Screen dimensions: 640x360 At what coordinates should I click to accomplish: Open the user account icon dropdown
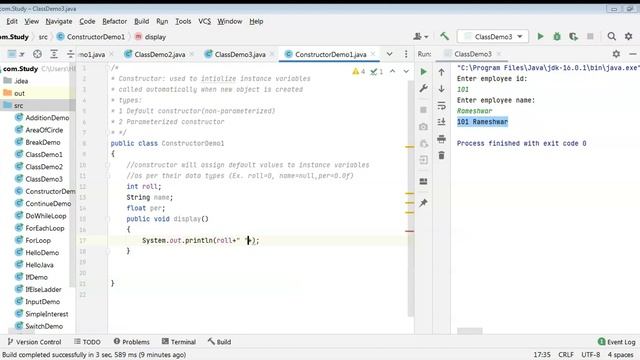(x=420, y=37)
